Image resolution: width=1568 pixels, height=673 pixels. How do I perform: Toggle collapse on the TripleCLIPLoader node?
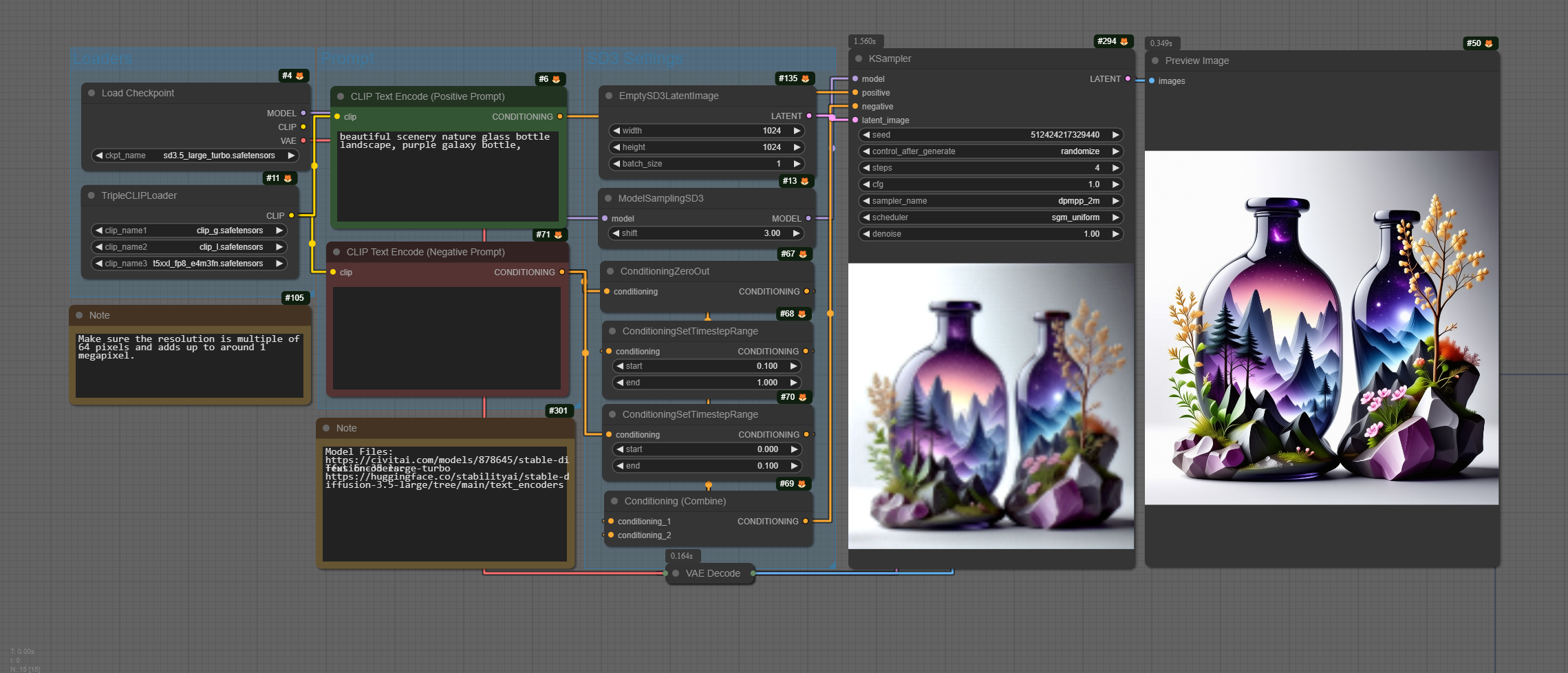click(92, 195)
